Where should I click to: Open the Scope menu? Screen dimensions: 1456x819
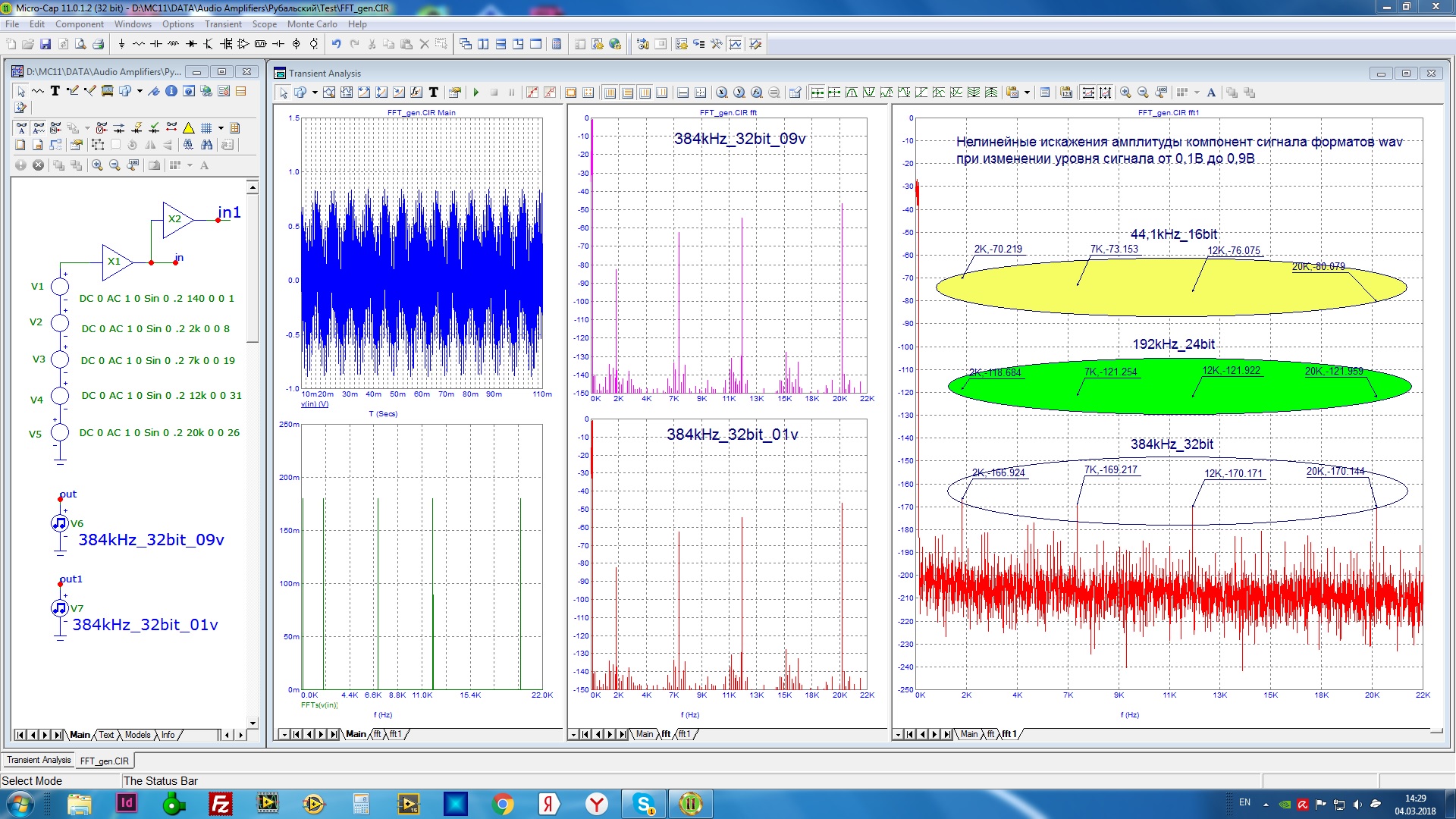(x=264, y=24)
